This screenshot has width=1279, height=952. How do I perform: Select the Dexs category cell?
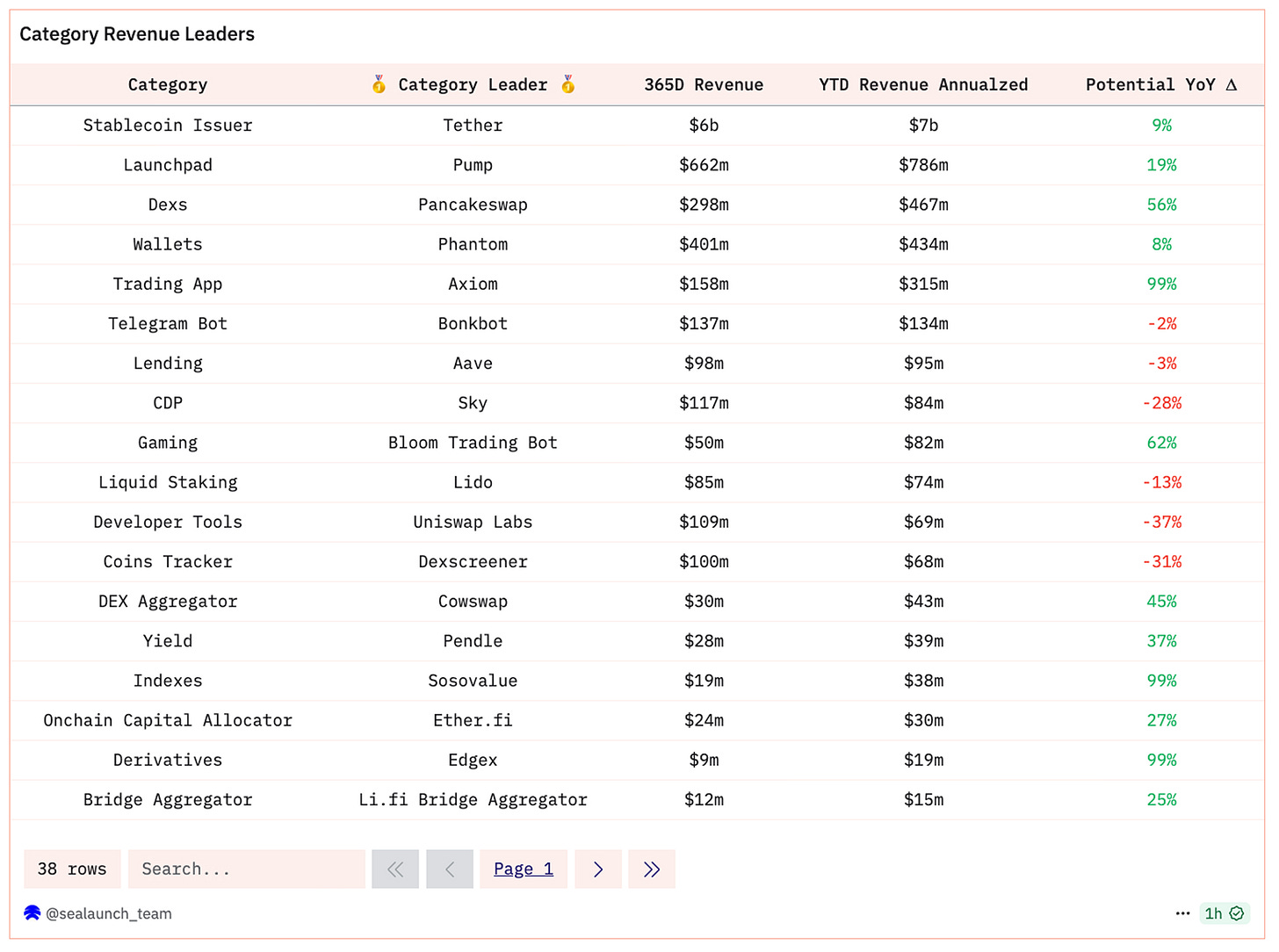pos(168,205)
